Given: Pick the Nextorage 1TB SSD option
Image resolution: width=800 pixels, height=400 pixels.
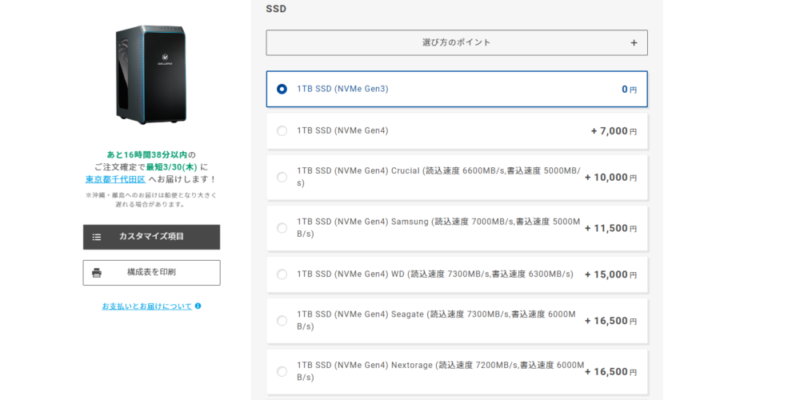Looking at the screenshot, I should click(282, 371).
